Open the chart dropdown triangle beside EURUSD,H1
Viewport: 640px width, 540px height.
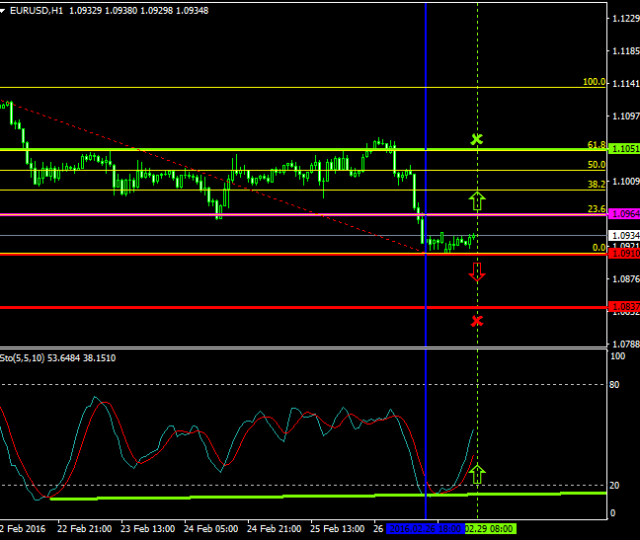(4, 9)
